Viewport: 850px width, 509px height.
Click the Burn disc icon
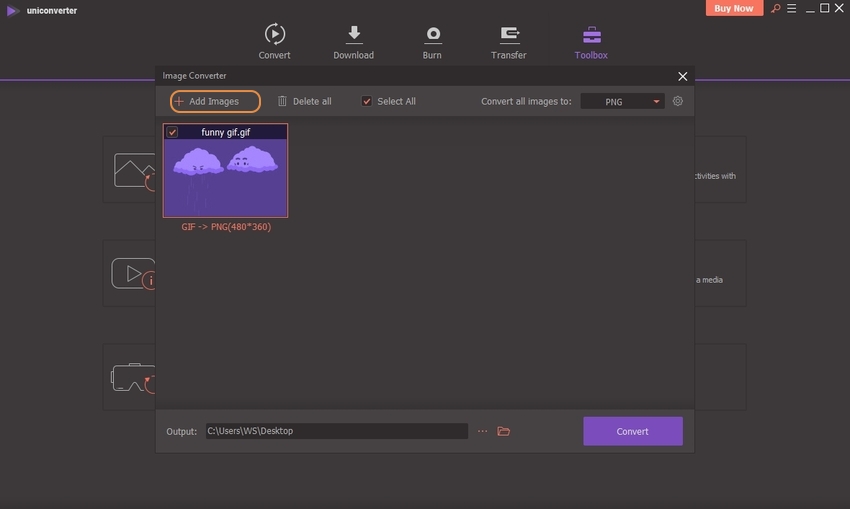pyautogui.click(x=433, y=35)
